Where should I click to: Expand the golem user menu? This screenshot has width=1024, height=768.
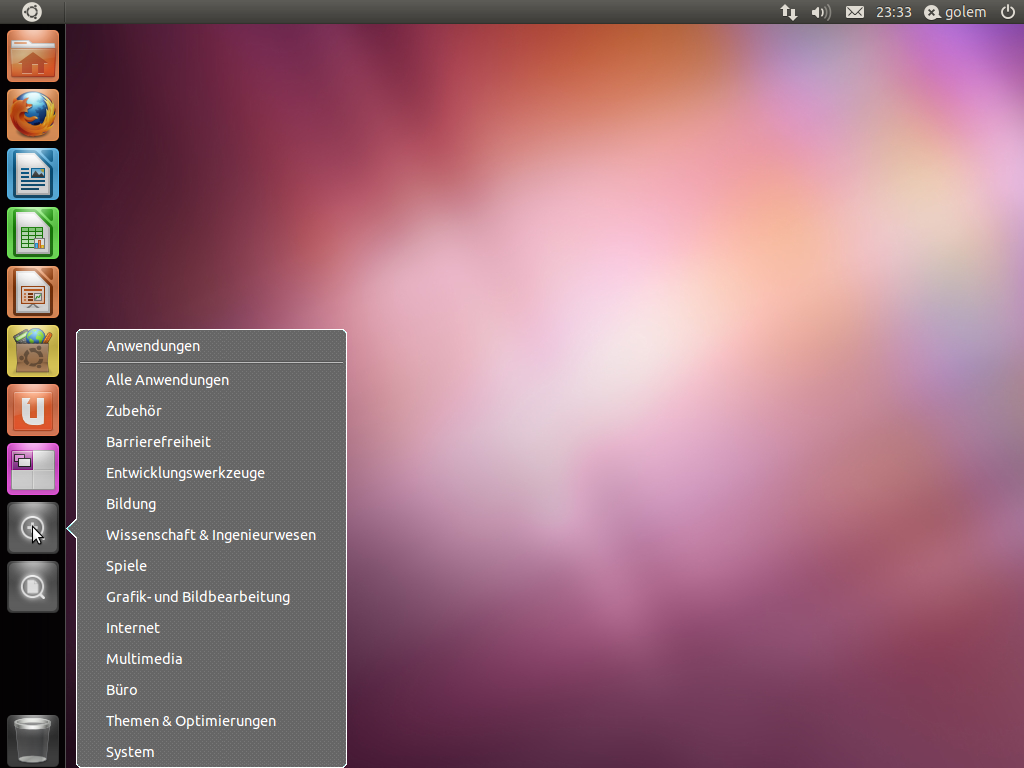(x=955, y=12)
